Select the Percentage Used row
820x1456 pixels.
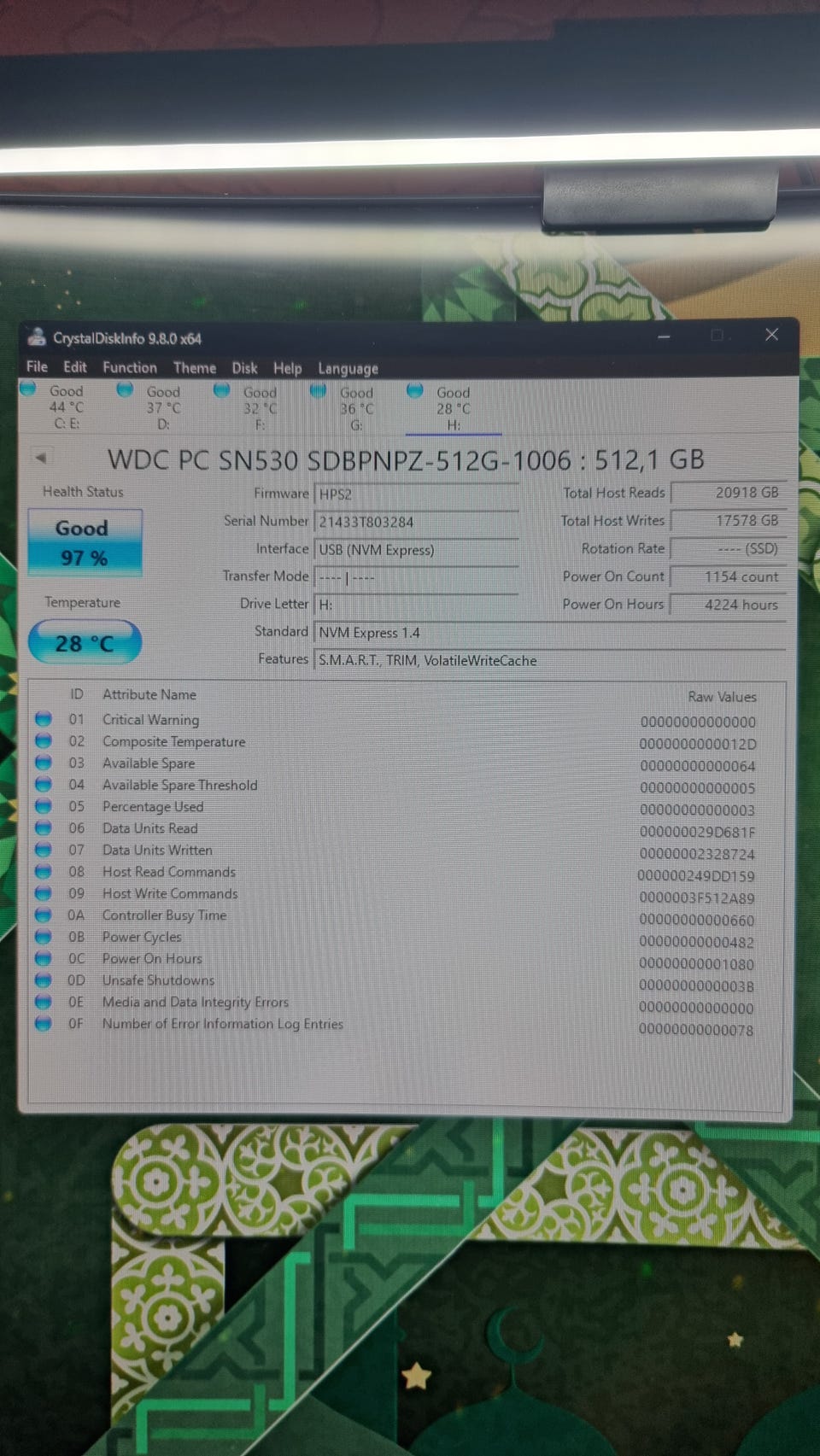407,807
